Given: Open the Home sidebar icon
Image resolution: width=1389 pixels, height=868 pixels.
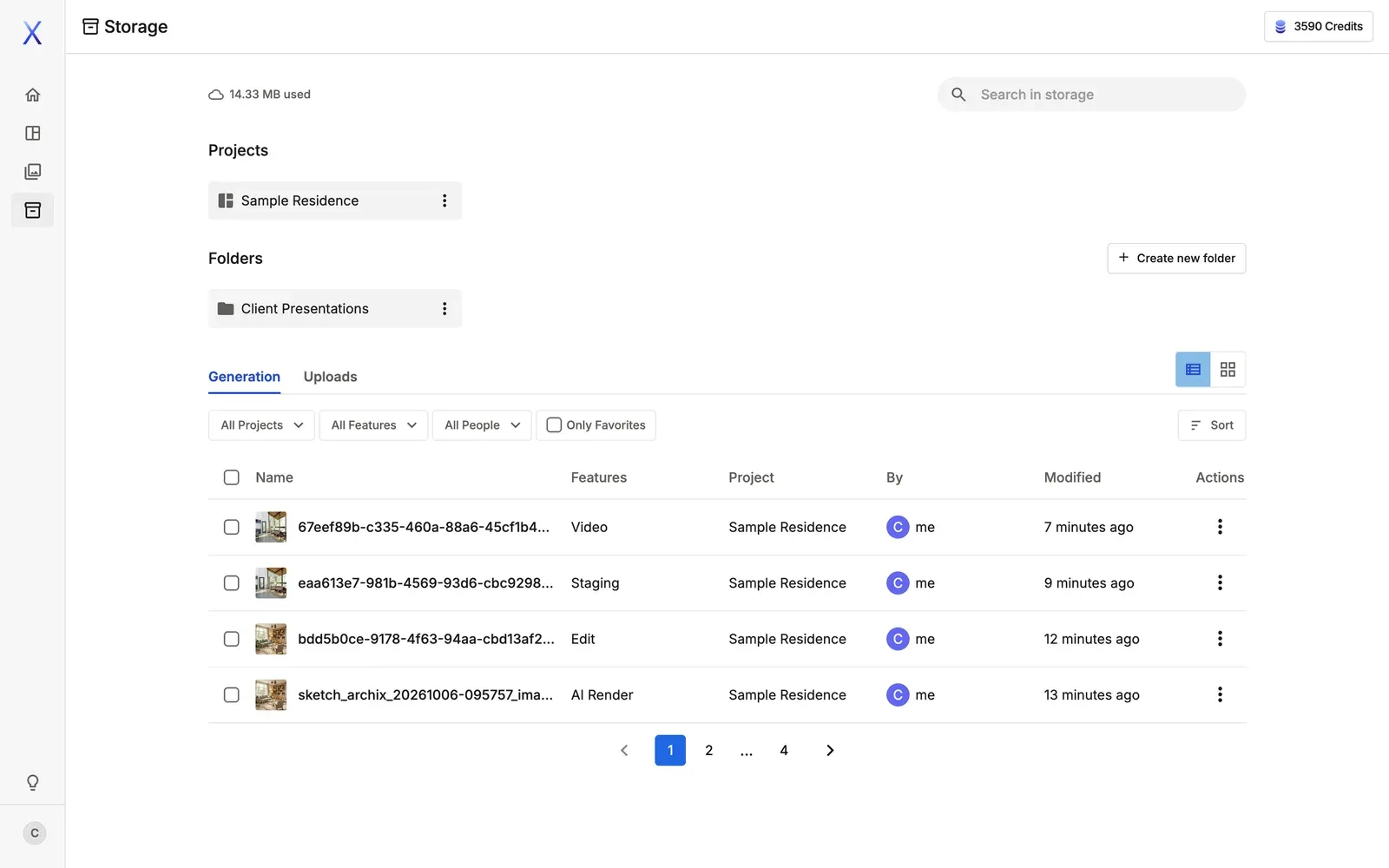Looking at the screenshot, I should 33,95.
